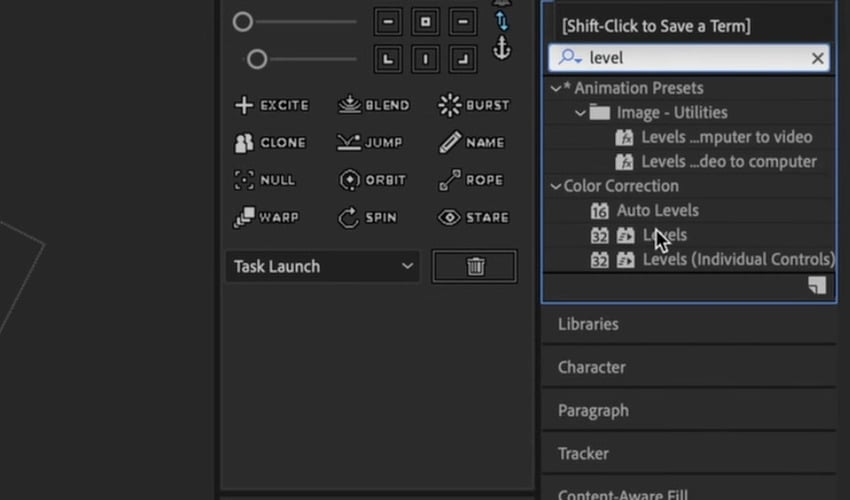
Task: Click the top-left align button with dash
Action: 388,22
